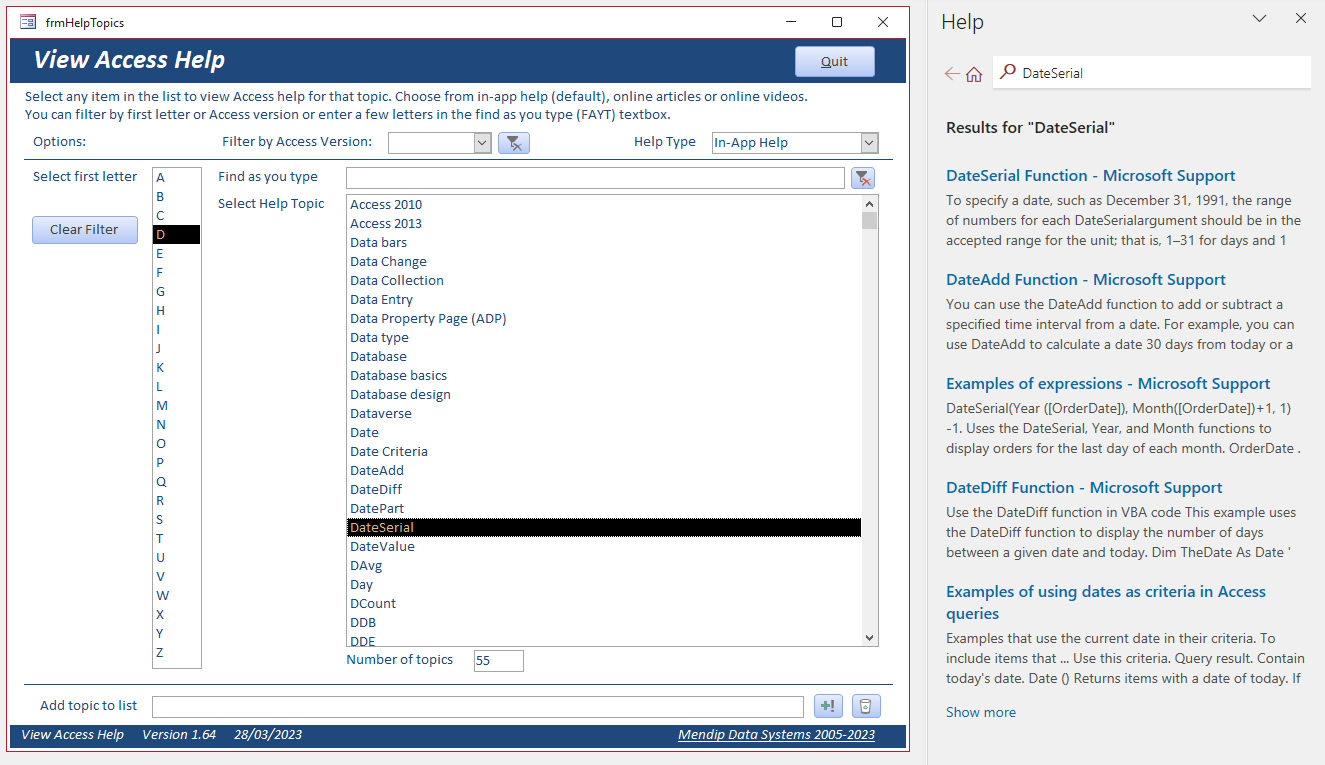Viewport: 1325px width, 765px height.
Task: Select the Access 2010 help topic
Action: tap(604, 205)
